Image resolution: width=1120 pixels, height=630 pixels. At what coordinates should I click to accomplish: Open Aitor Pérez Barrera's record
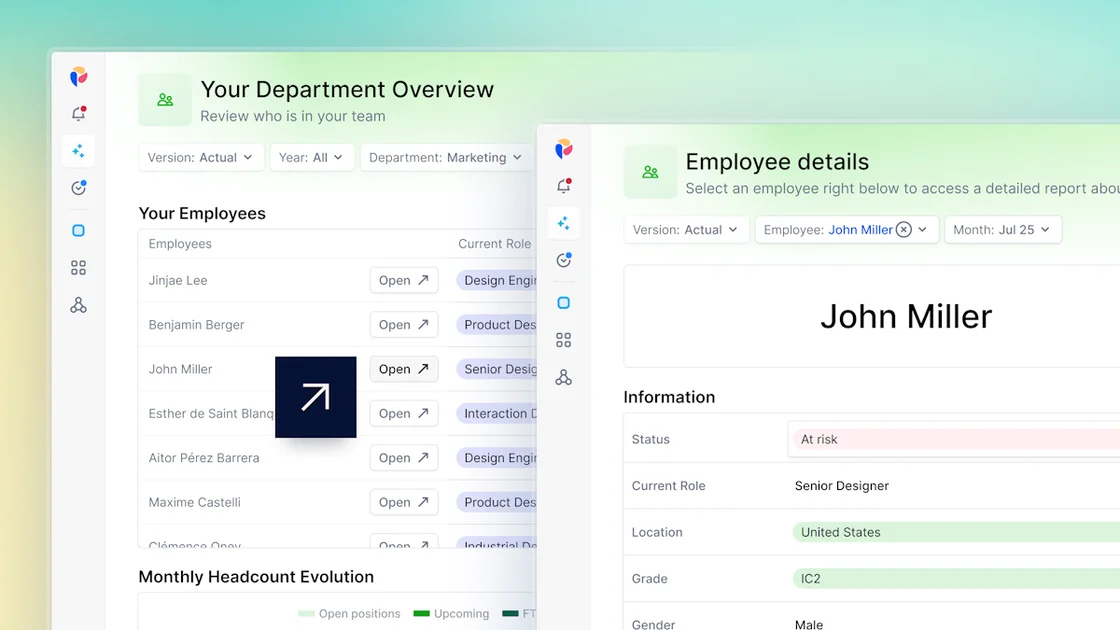(404, 457)
